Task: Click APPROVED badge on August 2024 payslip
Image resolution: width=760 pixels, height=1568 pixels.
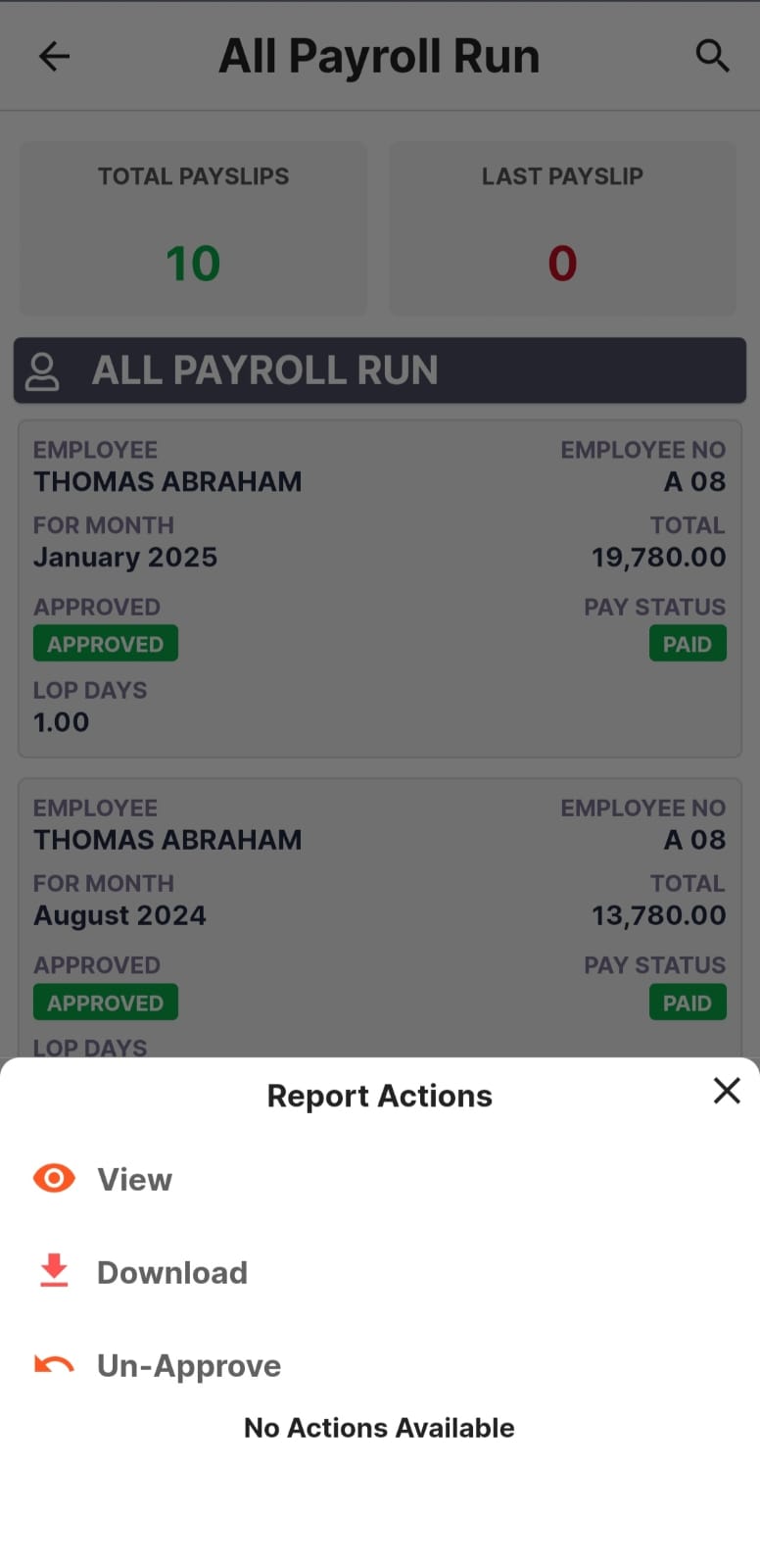Action: coord(106,1003)
